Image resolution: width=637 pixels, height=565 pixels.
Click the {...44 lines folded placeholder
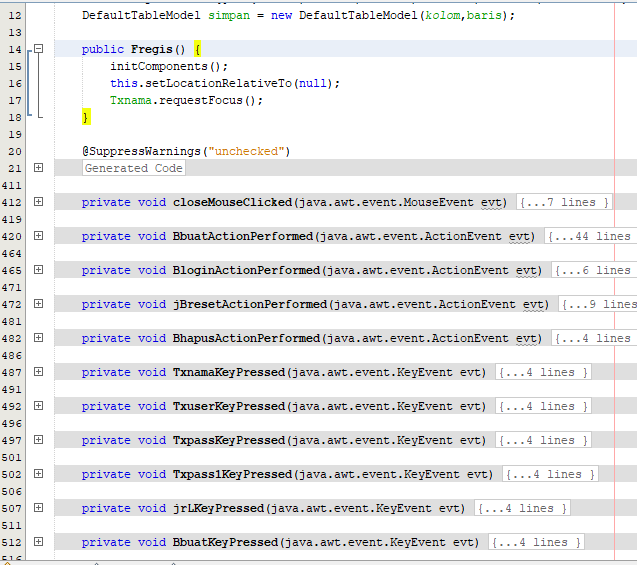pyautogui.click(x=591, y=236)
